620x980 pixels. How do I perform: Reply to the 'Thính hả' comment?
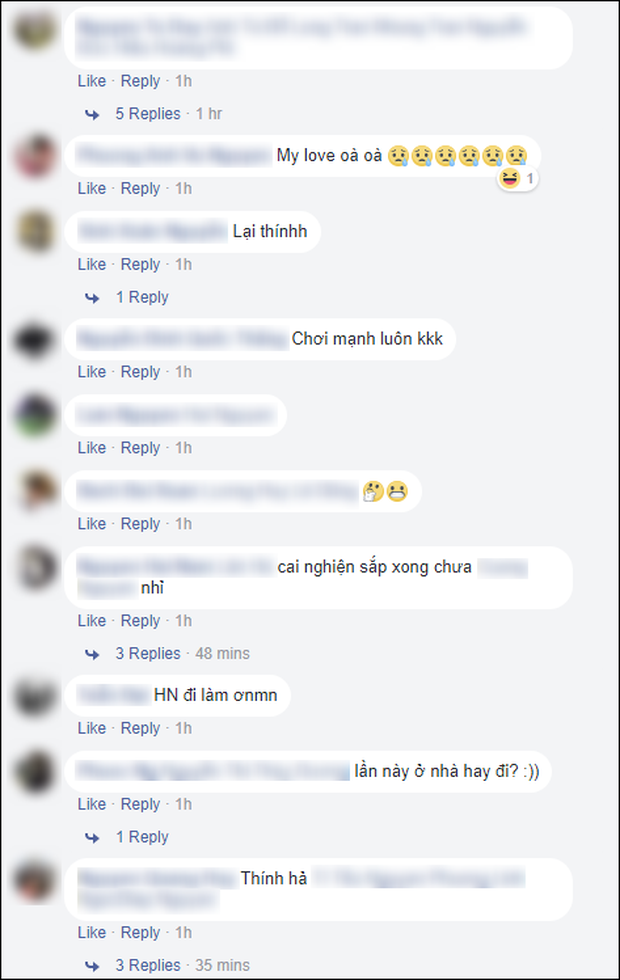coord(141,932)
